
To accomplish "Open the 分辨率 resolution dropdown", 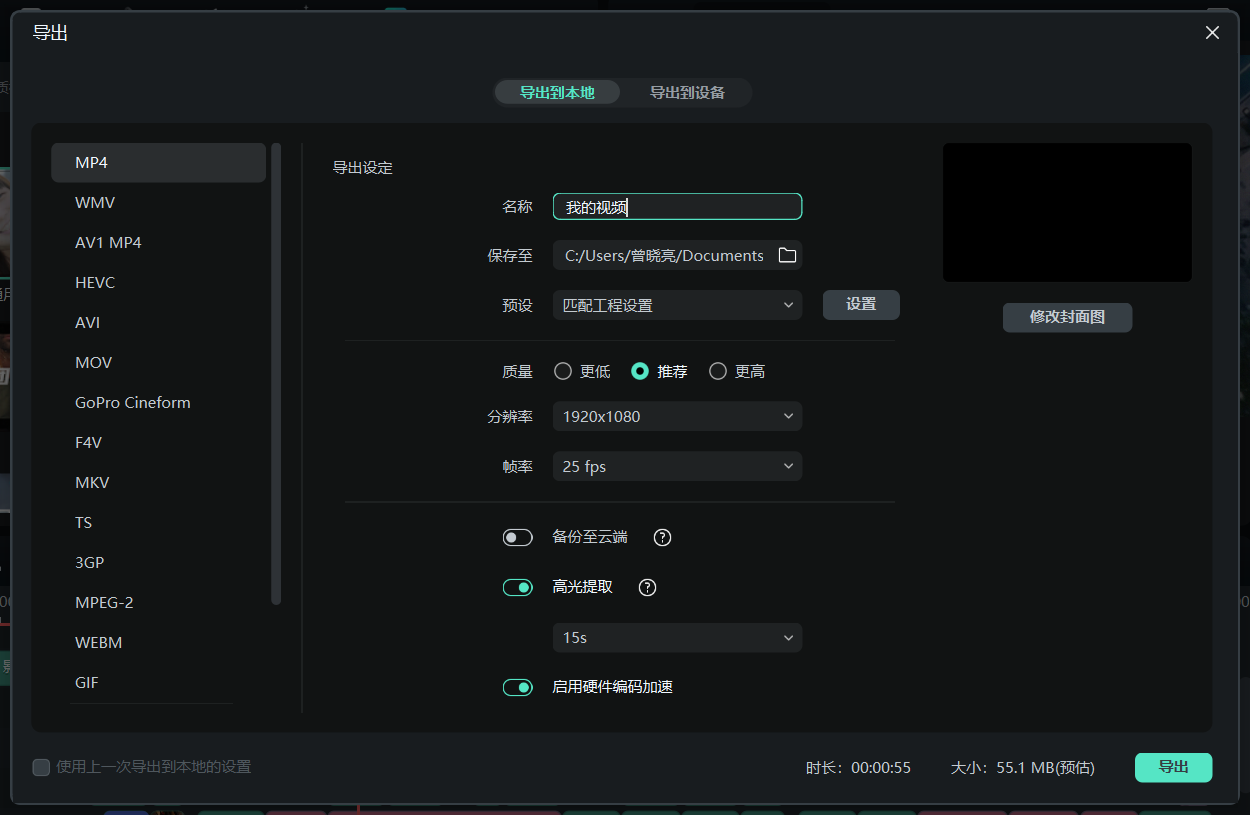I will coord(677,416).
